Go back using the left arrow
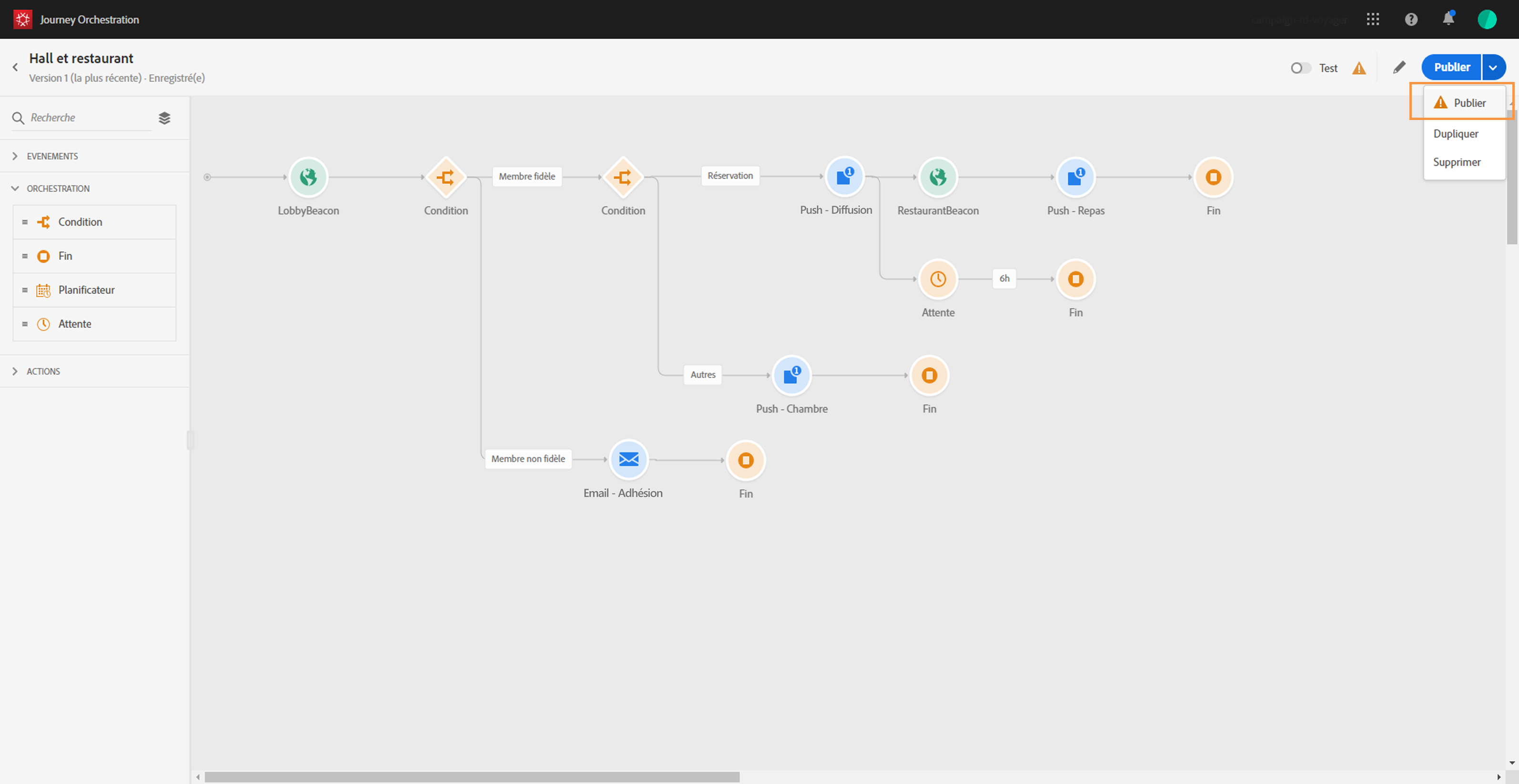This screenshot has height=784, width=1519. pyautogui.click(x=15, y=67)
